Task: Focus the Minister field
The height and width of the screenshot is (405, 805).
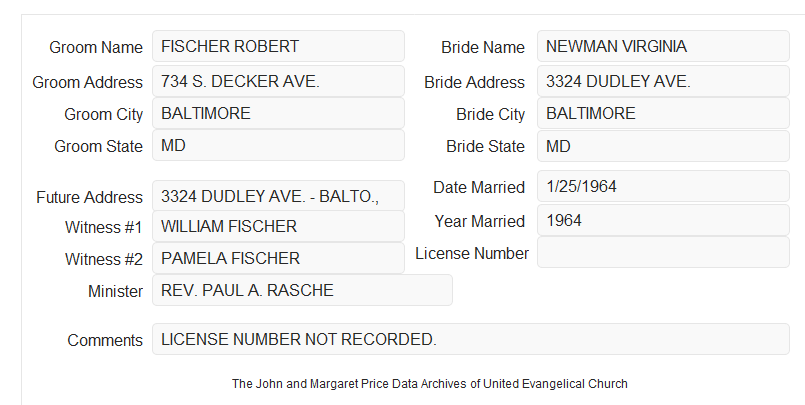Action: coord(302,290)
